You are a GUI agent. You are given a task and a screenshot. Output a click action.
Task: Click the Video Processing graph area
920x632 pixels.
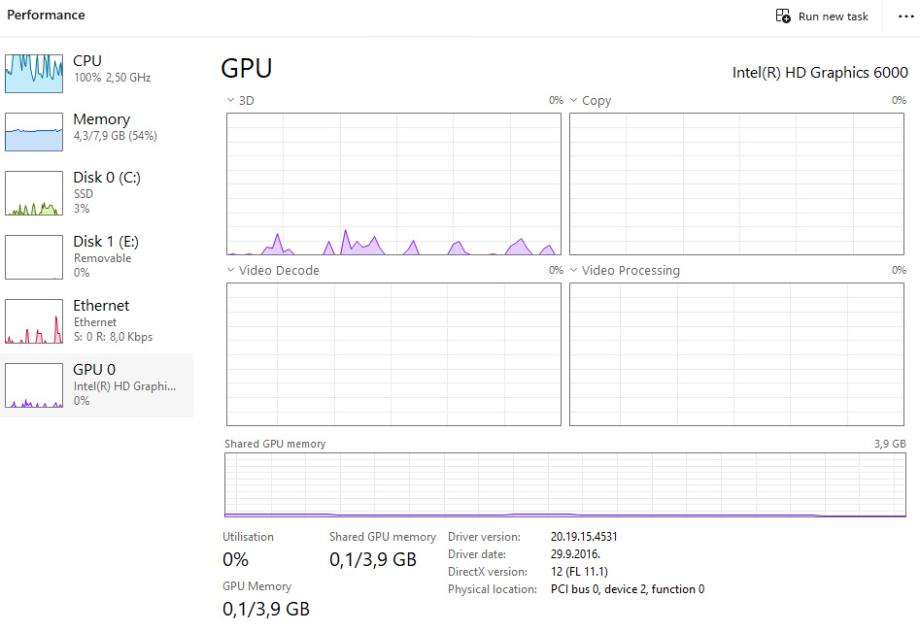pyautogui.click(x=738, y=353)
